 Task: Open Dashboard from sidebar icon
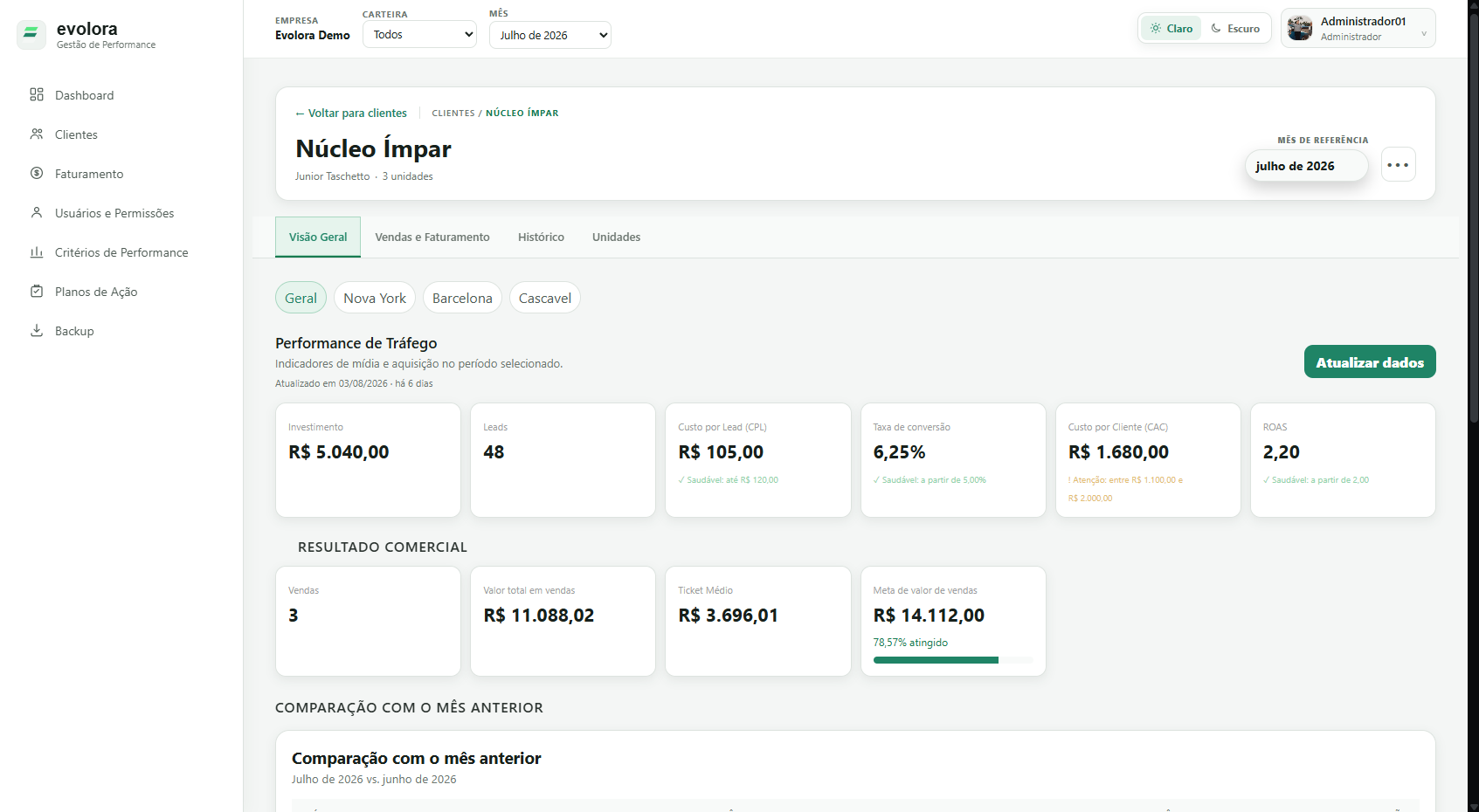pyautogui.click(x=37, y=94)
